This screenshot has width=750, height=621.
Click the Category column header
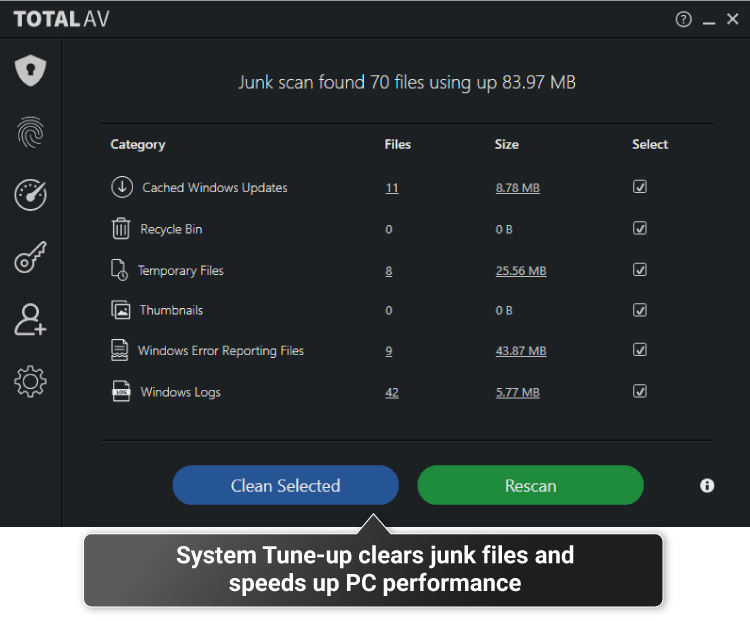[138, 144]
